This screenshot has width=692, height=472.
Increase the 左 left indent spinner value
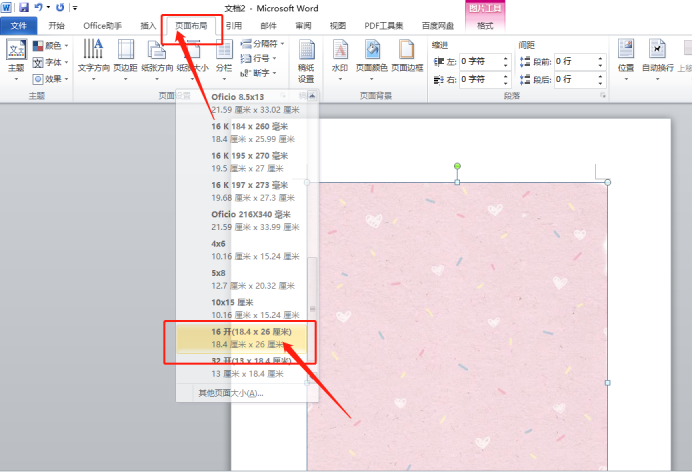point(503,58)
